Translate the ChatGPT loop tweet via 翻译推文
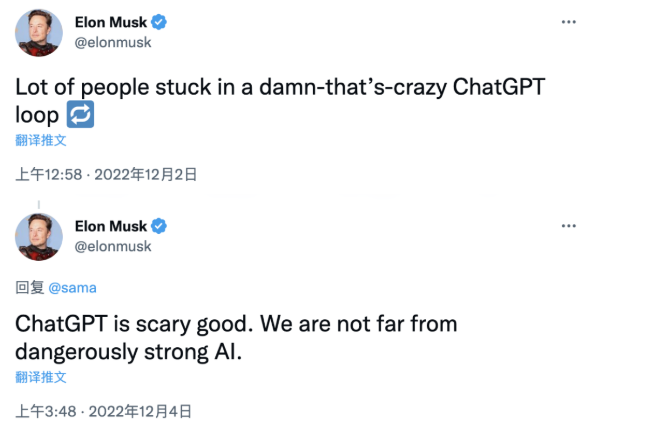The image size is (650, 446). 41,140
